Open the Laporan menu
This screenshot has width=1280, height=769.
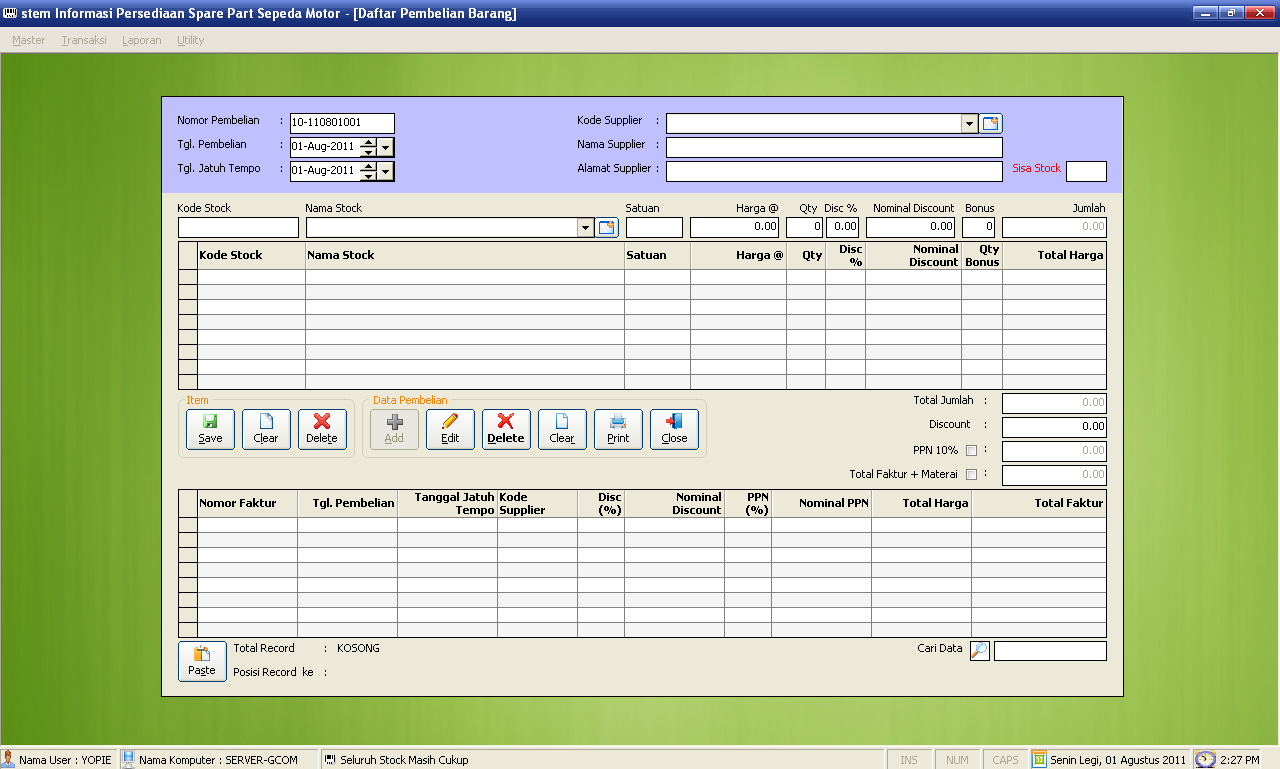[142, 40]
